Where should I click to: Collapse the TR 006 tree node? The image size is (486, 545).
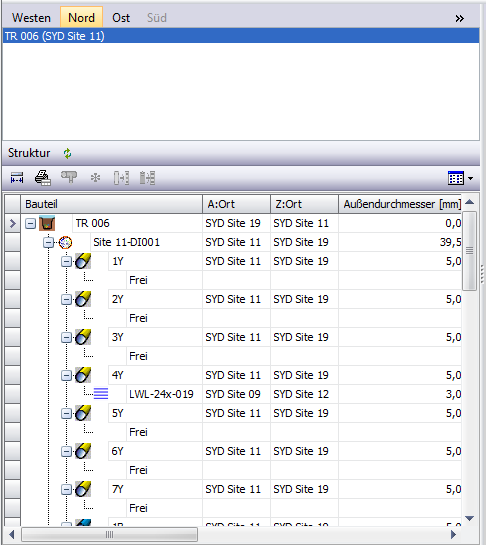30,223
